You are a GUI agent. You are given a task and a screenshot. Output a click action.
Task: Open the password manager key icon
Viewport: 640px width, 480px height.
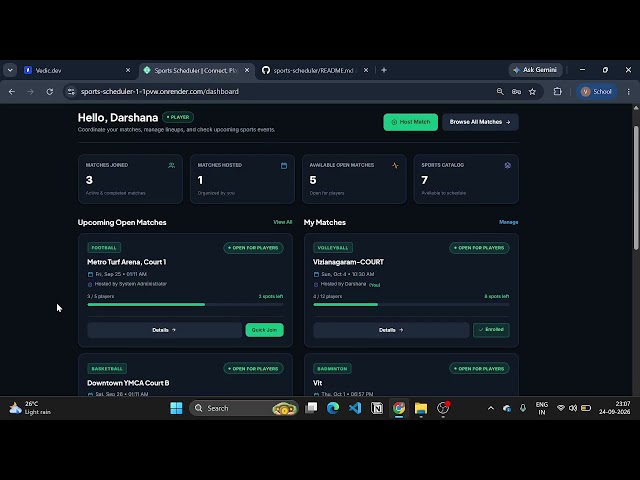click(x=516, y=91)
